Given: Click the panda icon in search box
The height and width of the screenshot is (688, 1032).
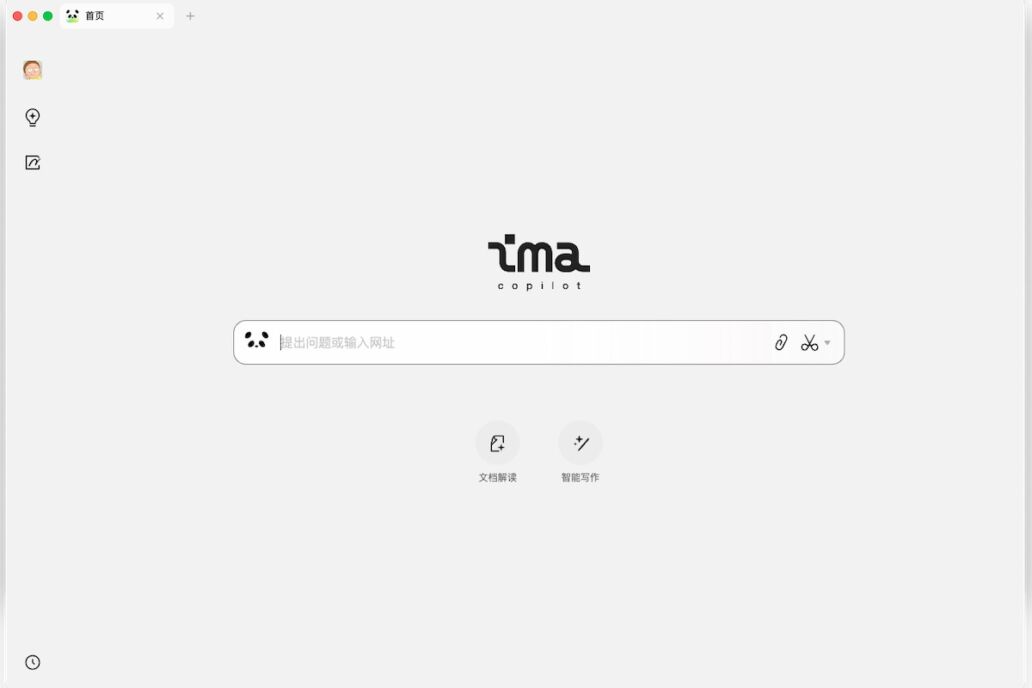Looking at the screenshot, I should pyautogui.click(x=257, y=340).
